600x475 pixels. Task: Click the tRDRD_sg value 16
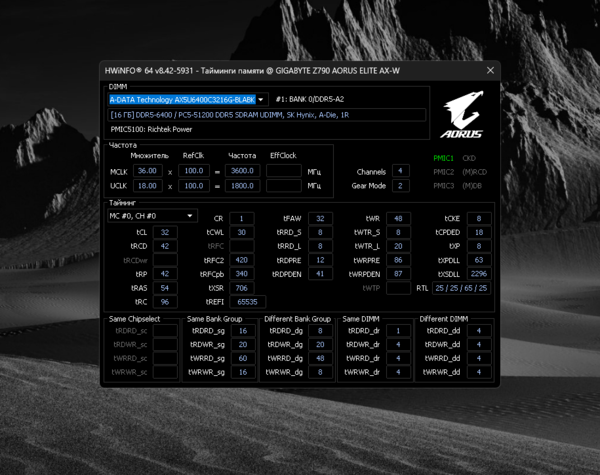coord(243,331)
